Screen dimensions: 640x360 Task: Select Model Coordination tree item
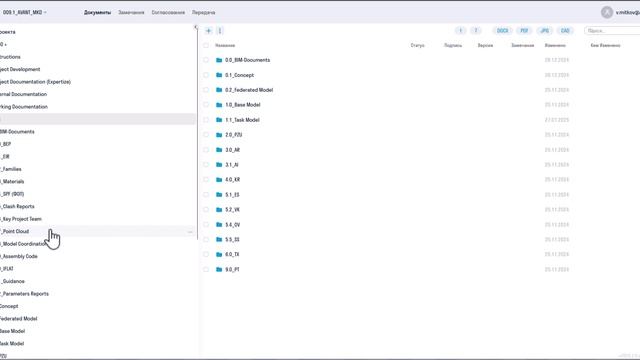coord(24,244)
